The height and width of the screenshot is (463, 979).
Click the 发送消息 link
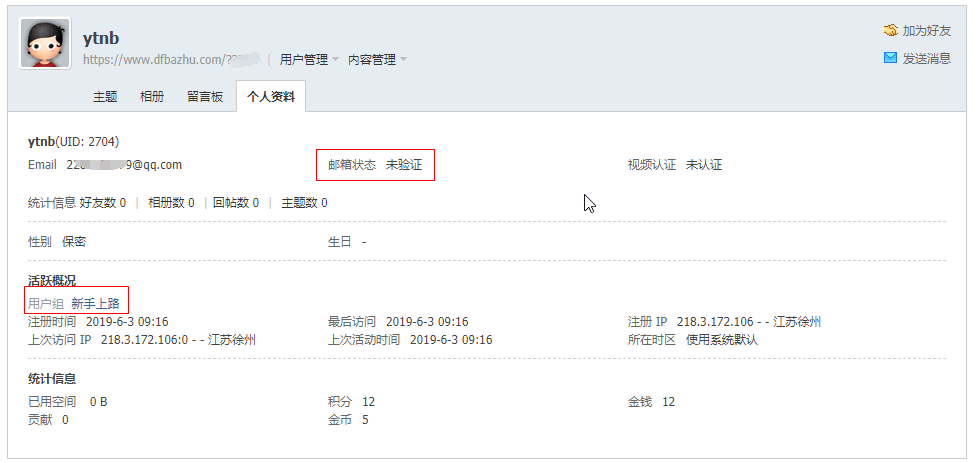[927, 59]
